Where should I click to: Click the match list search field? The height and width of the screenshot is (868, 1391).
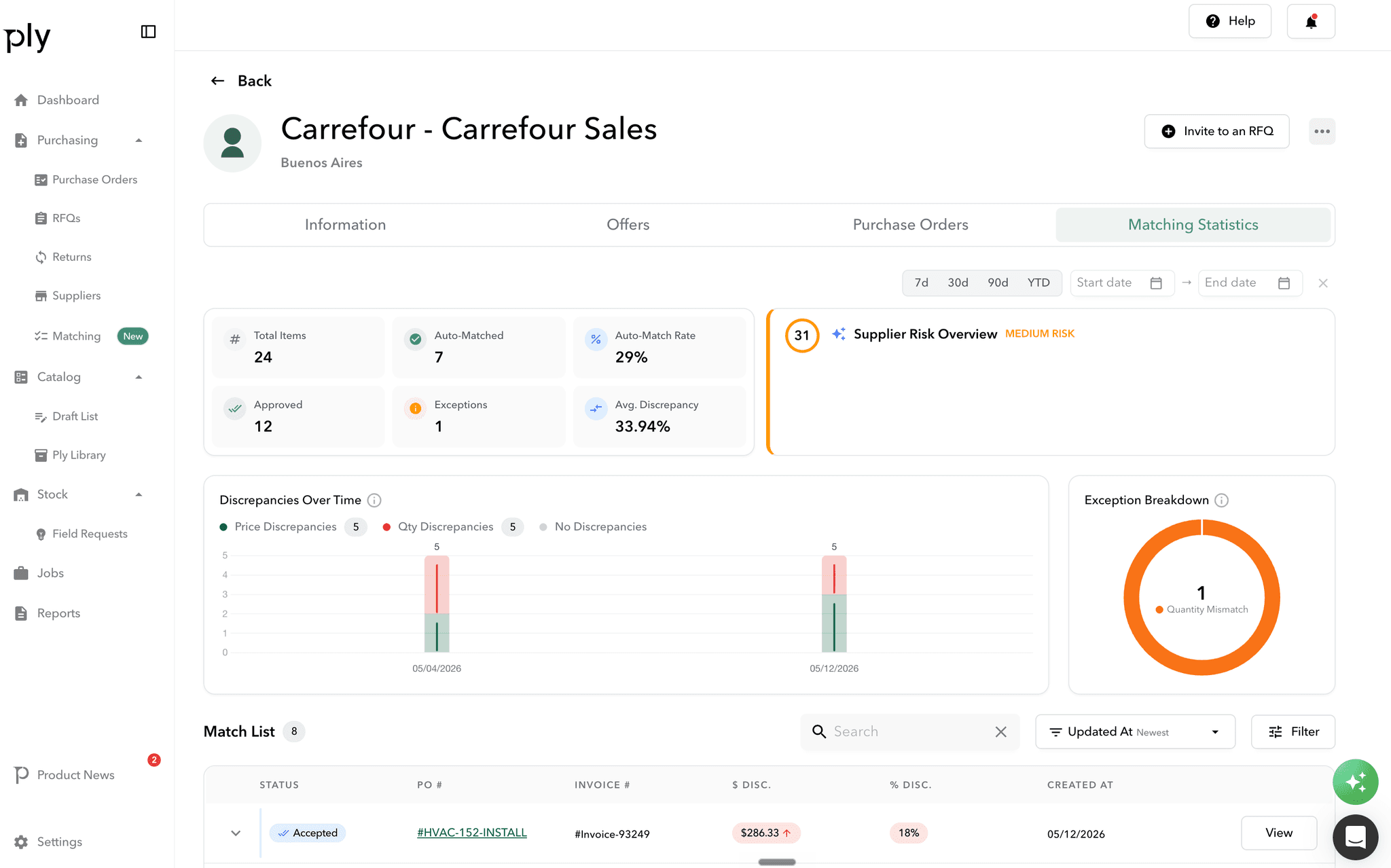point(910,731)
